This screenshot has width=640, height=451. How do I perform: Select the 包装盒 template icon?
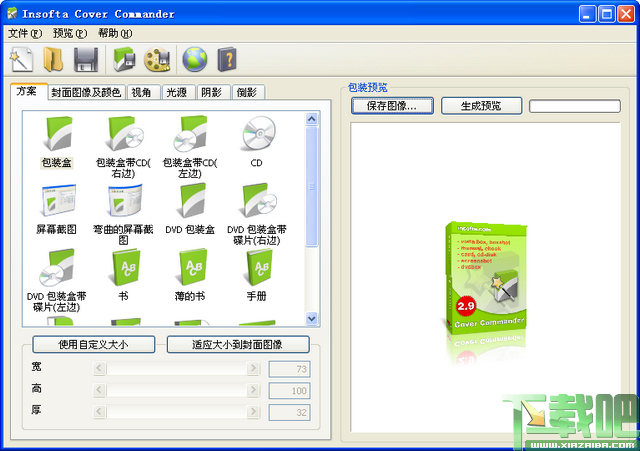[57, 133]
